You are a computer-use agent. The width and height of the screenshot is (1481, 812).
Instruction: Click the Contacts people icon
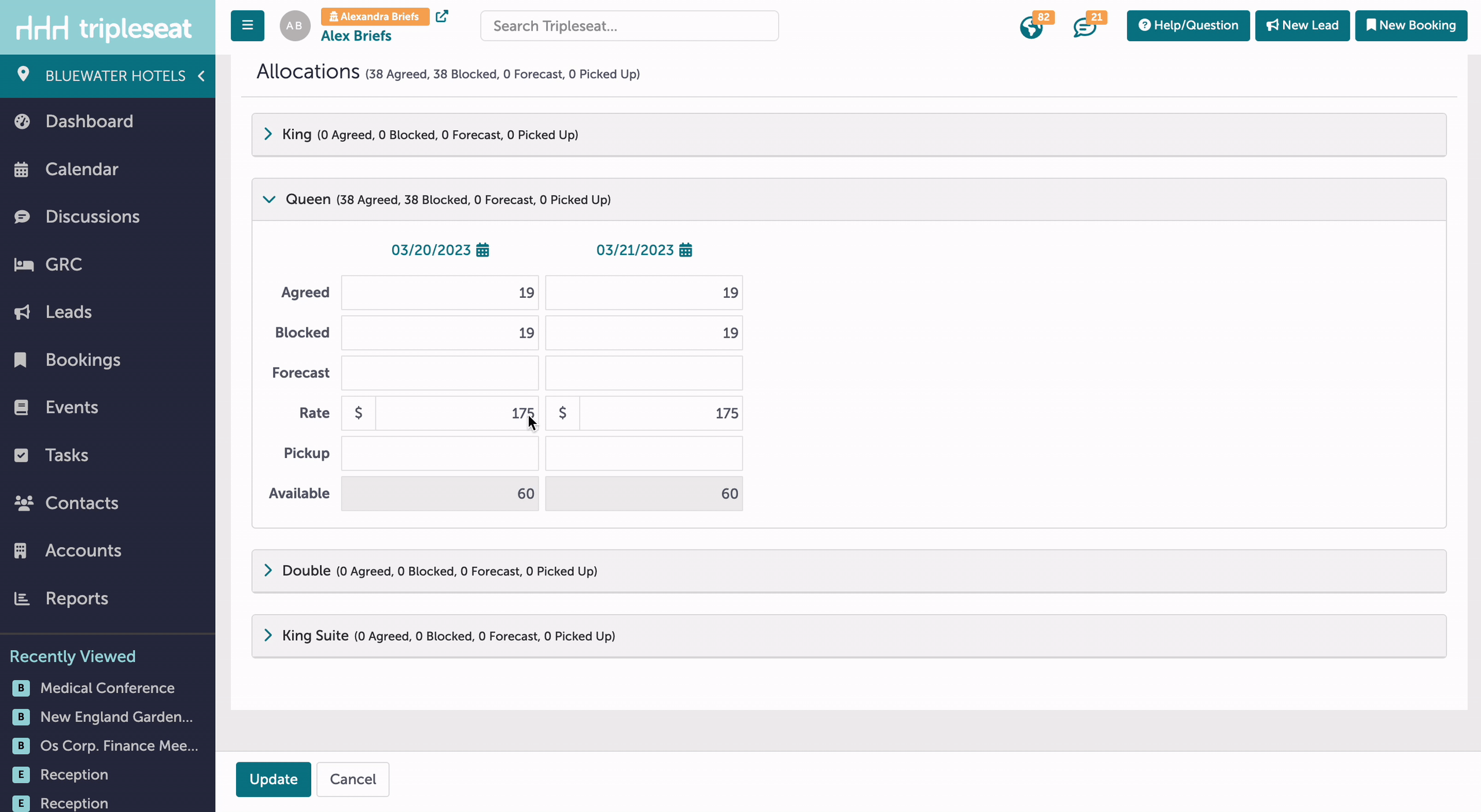pos(24,503)
